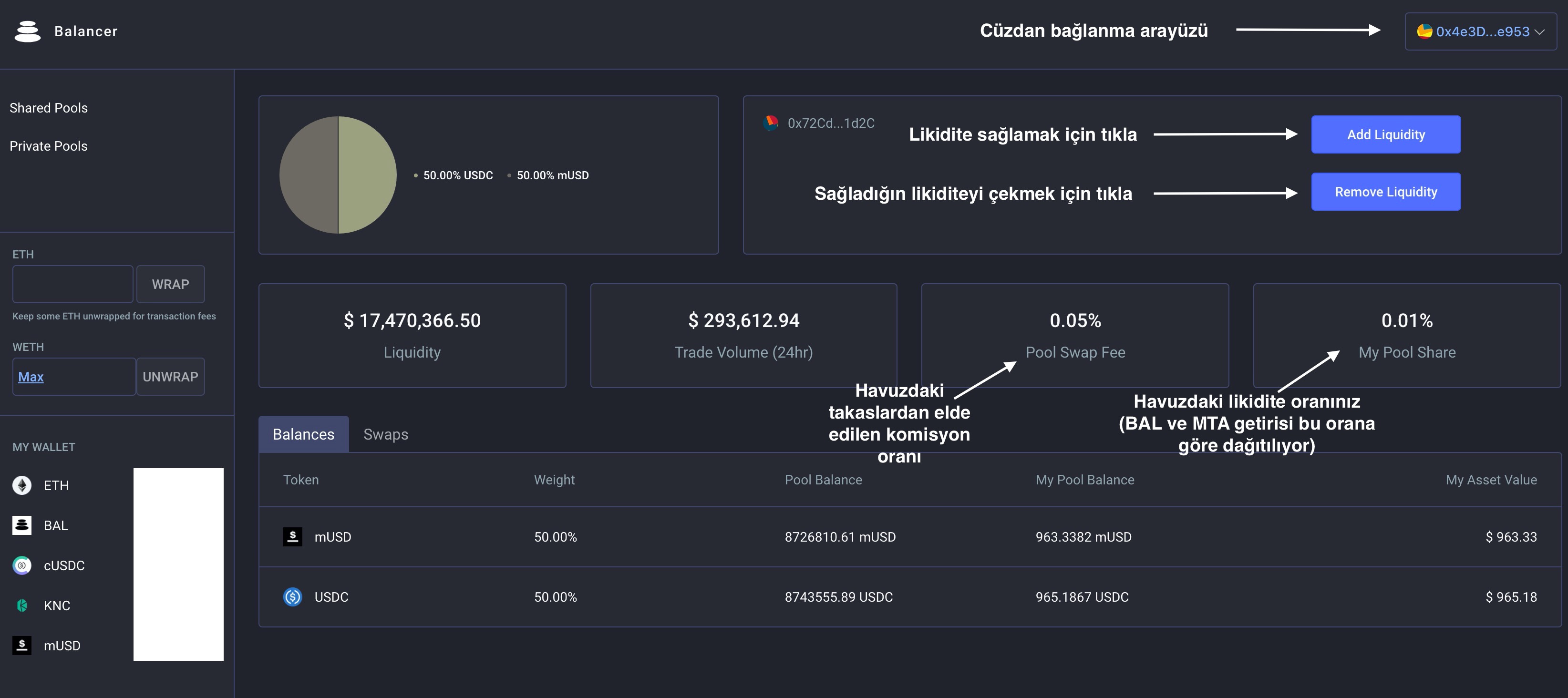Click the WRAP button
Viewport: 1568px width, 698px height.
(170, 284)
